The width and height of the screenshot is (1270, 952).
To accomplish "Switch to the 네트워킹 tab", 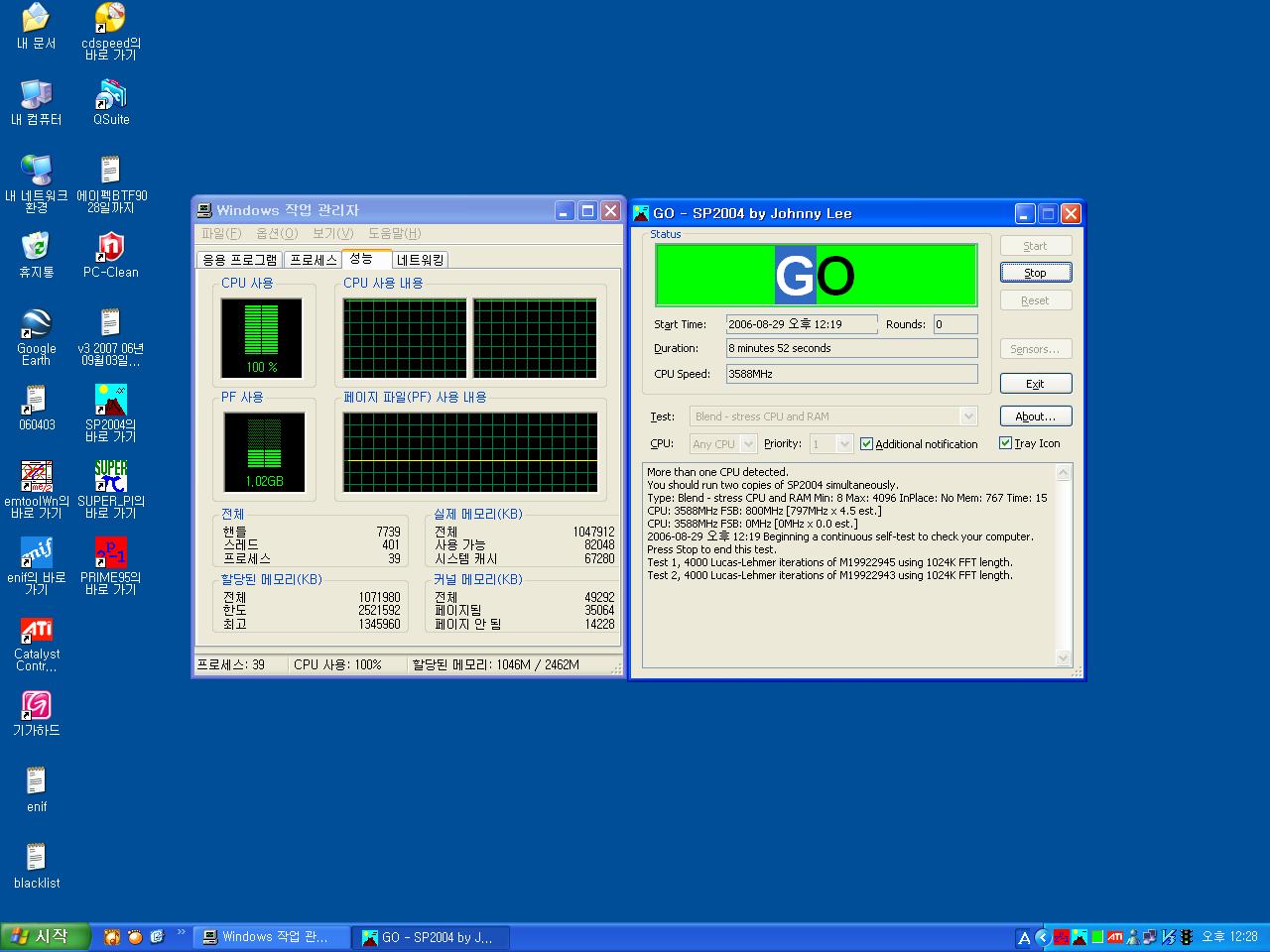I will 421,260.
